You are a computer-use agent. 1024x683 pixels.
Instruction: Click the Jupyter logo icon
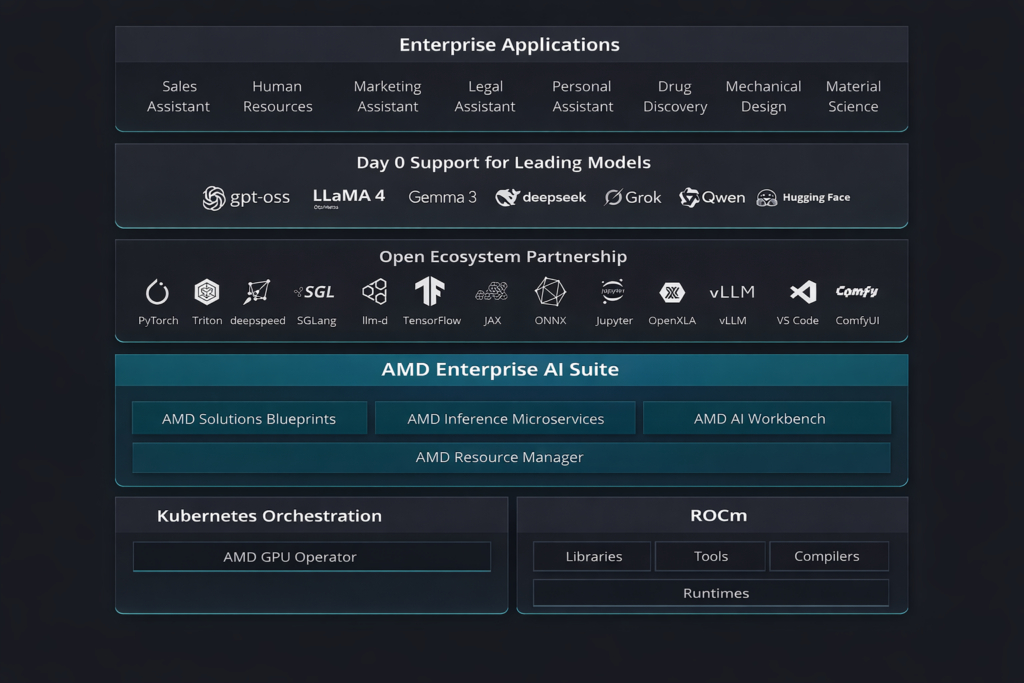613,292
